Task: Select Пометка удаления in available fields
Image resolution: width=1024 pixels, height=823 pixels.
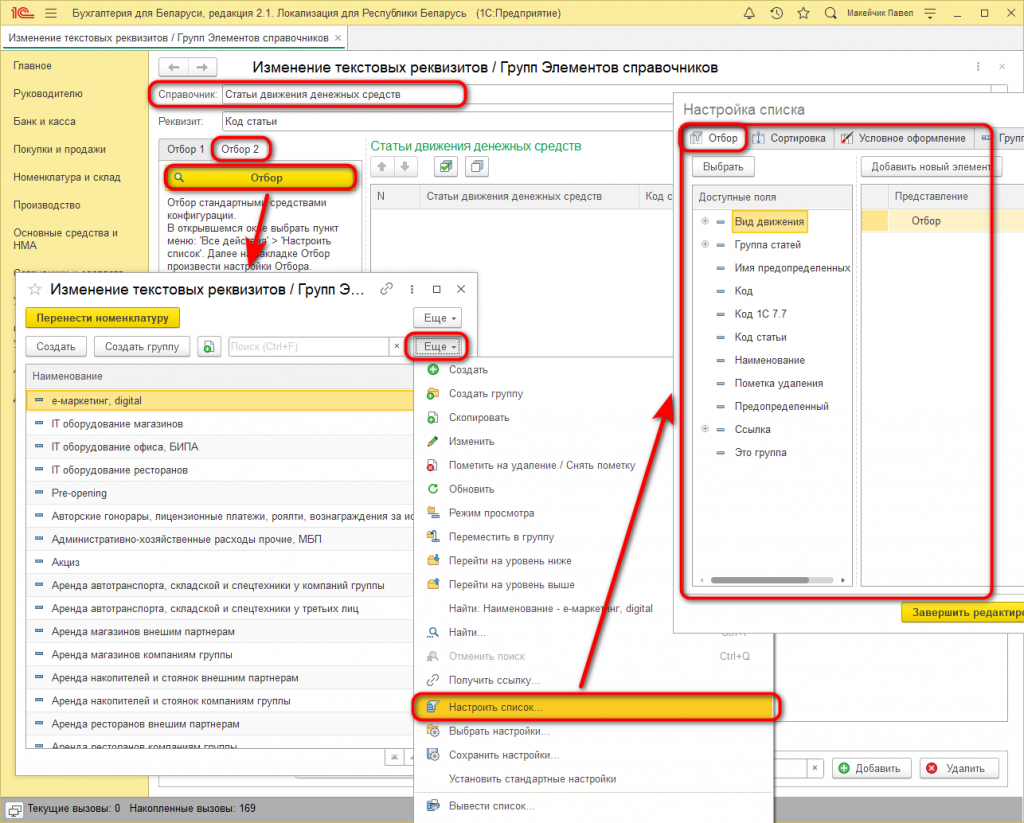Action: (x=778, y=383)
